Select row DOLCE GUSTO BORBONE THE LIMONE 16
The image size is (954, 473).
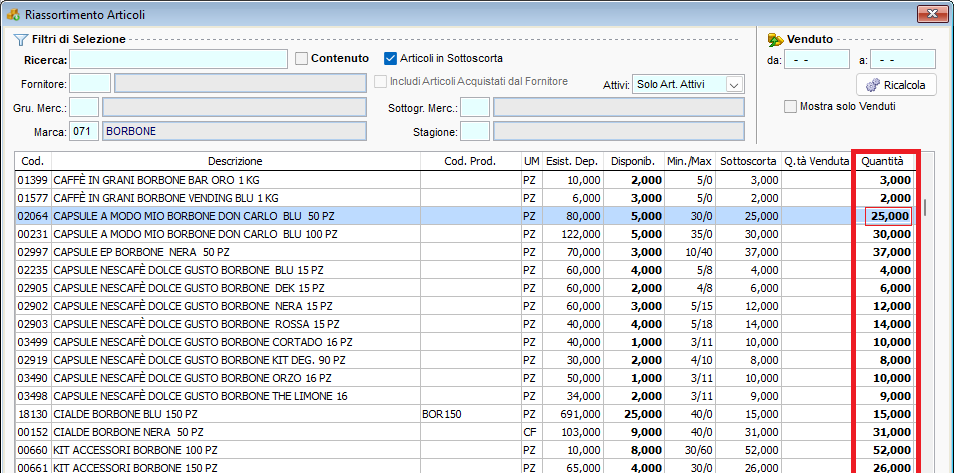tap(465, 396)
